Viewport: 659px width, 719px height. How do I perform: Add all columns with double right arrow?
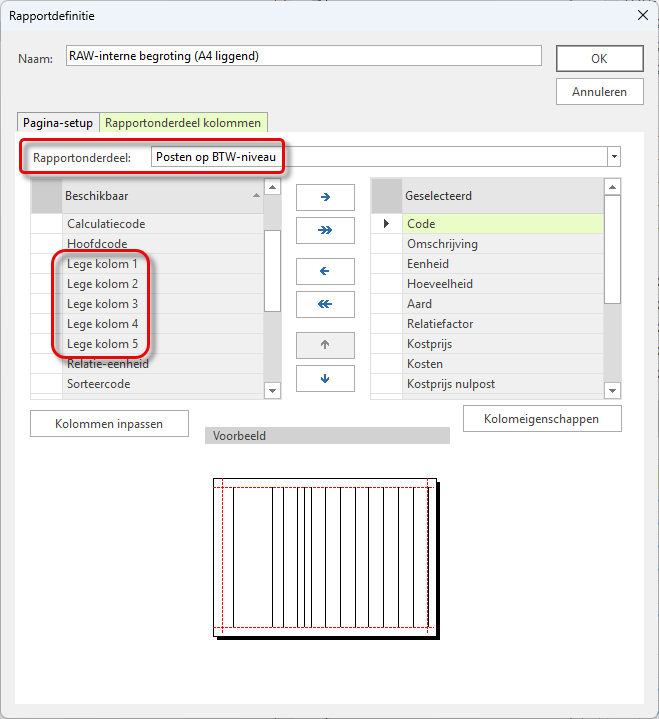point(325,230)
